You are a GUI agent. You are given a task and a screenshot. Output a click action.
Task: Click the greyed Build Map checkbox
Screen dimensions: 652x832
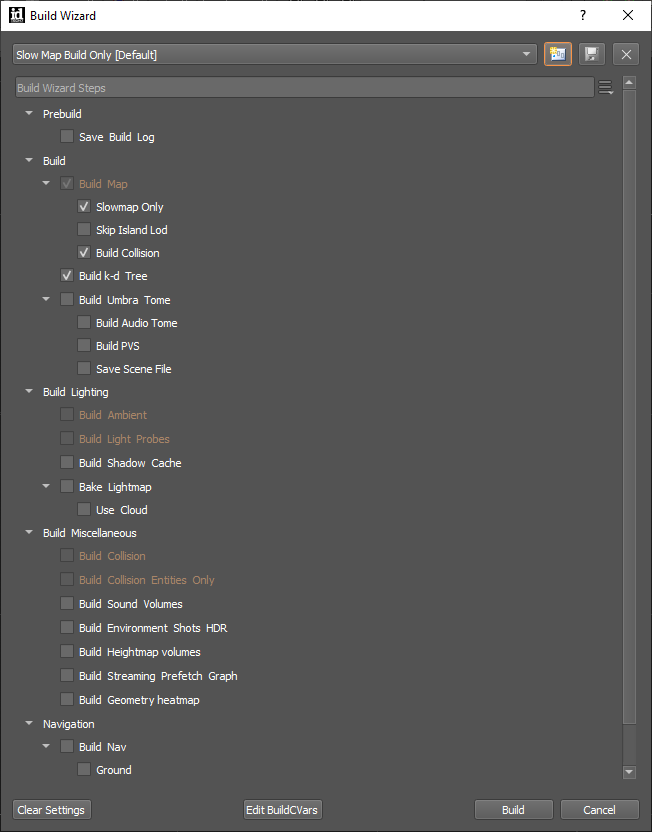[67, 184]
